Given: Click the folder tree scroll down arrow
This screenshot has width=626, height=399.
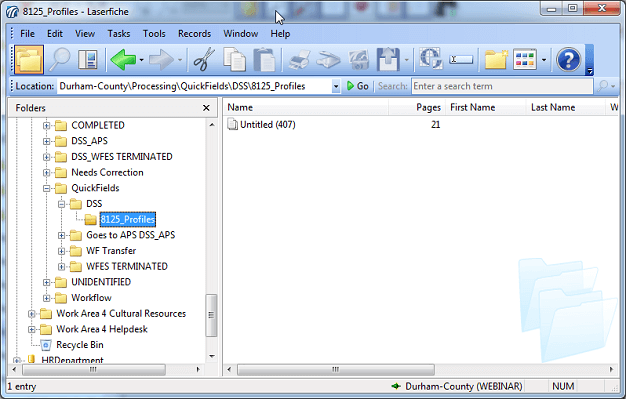Looking at the screenshot, I should pos(212,356).
